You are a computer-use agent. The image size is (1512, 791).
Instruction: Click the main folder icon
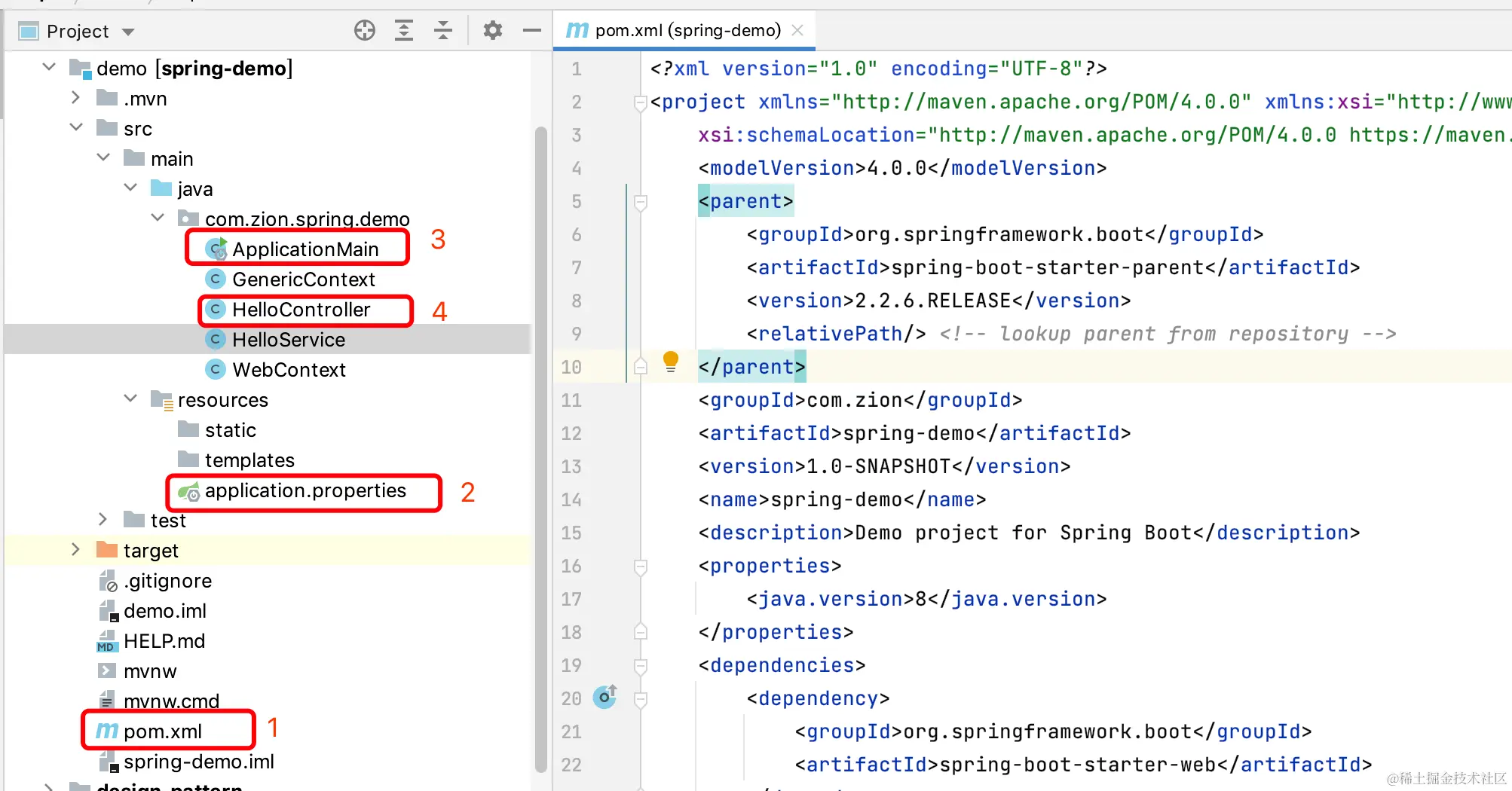pyautogui.click(x=134, y=158)
